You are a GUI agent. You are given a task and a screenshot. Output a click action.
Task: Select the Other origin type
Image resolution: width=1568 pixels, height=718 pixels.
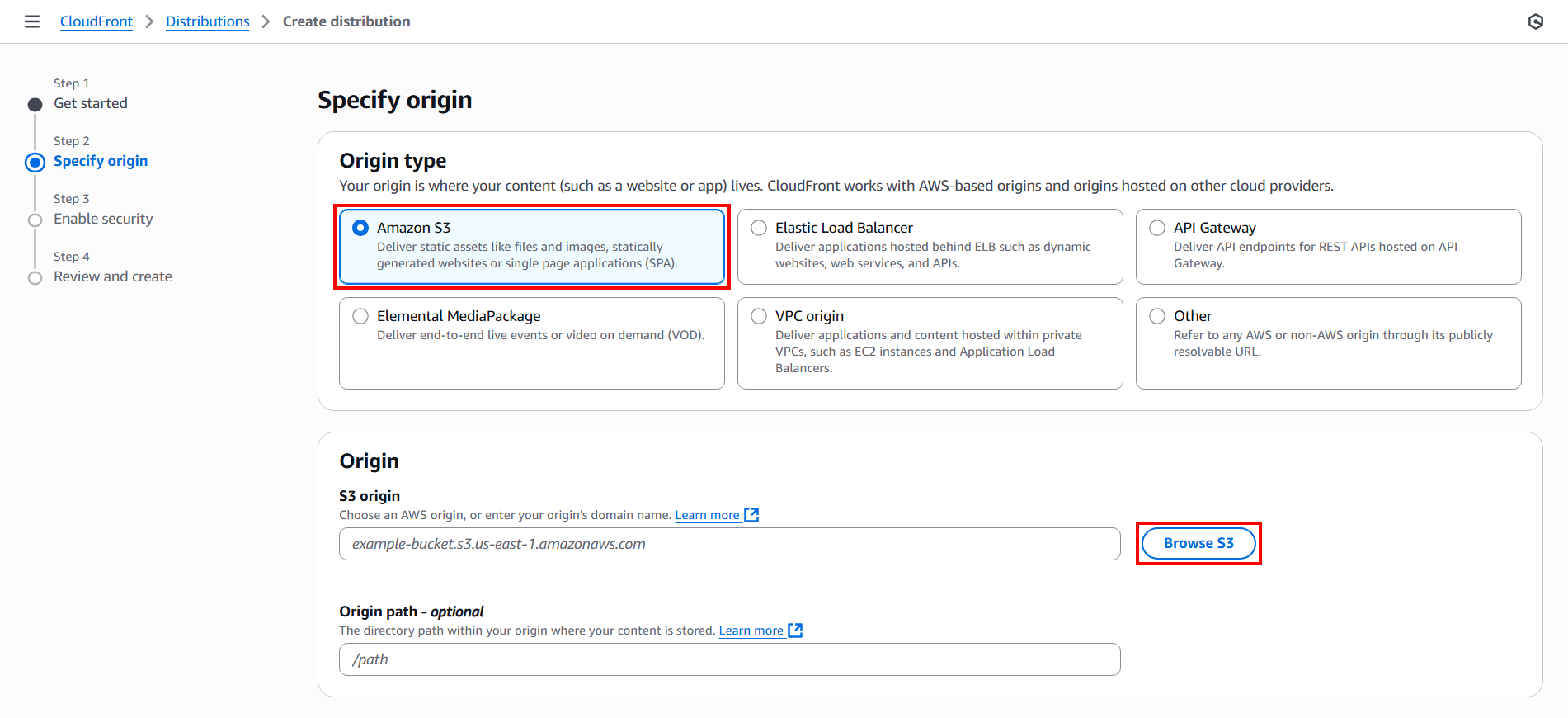pyautogui.click(x=1157, y=316)
